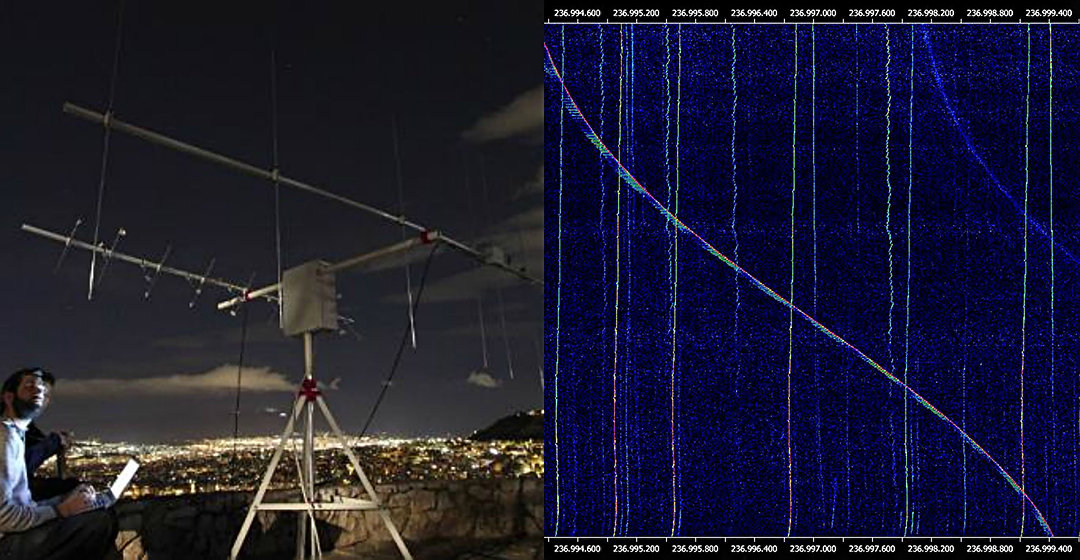Click the 236.994.600 label on top axis
The width and height of the screenshot is (1080, 560).
[577, 13]
